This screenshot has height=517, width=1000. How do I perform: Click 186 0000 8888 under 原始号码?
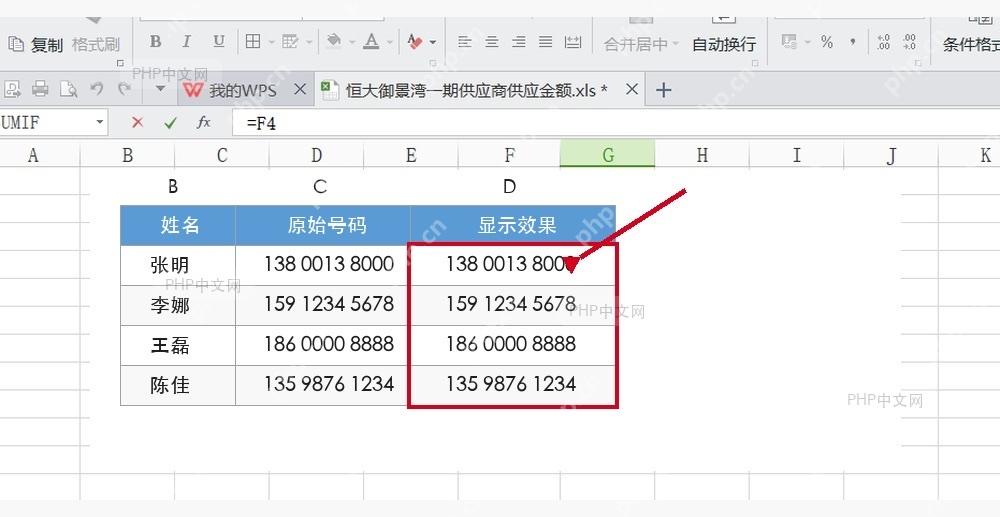(x=329, y=344)
